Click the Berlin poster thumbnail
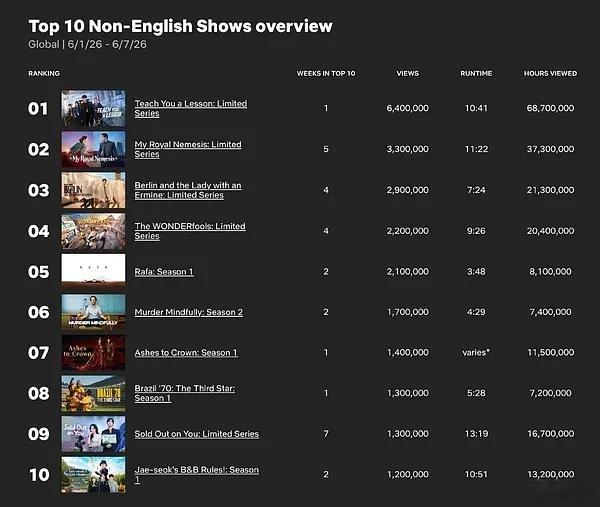Image resolution: width=600 pixels, height=507 pixels. tap(93, 190)
